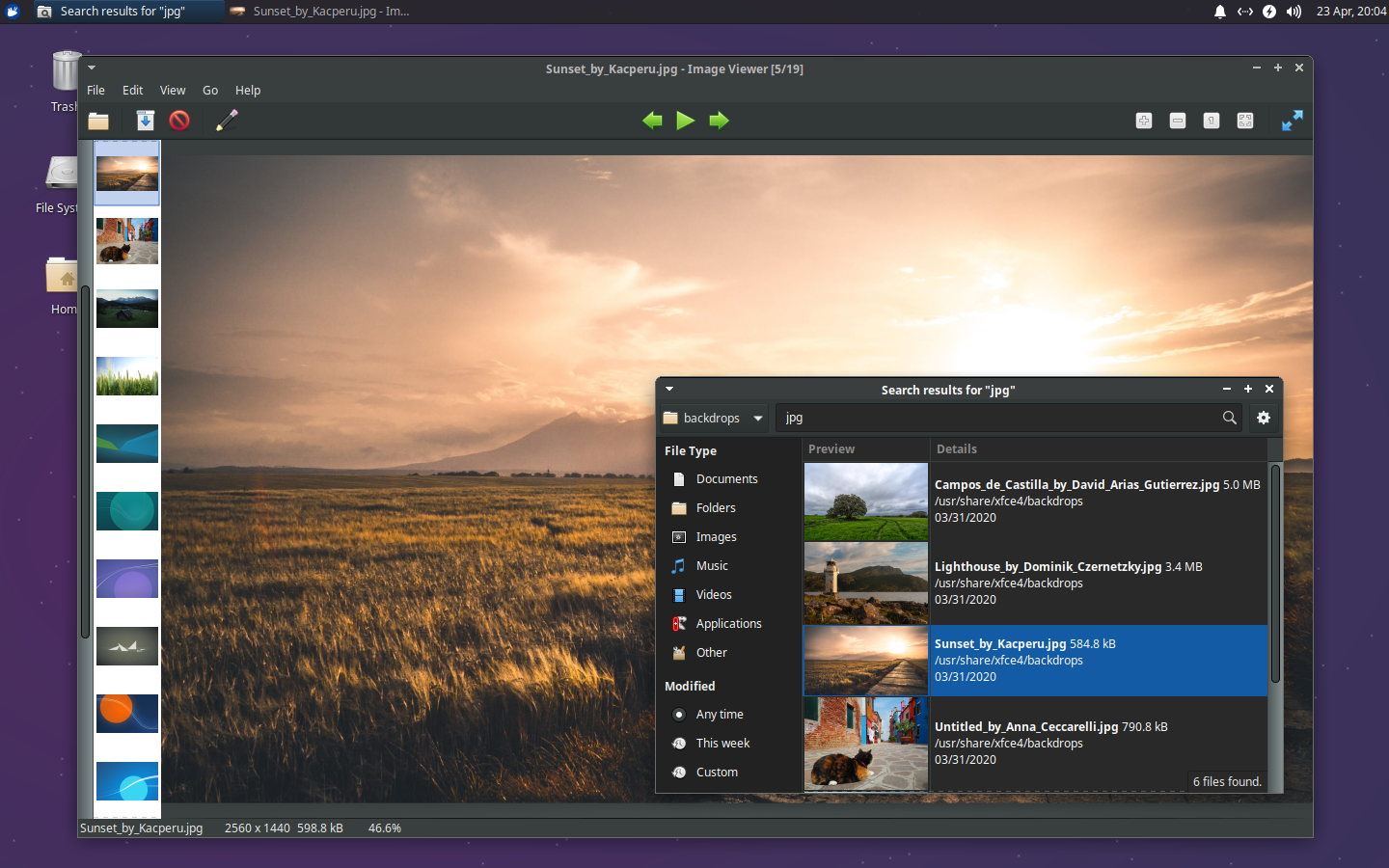Expand the Image Viewer window menu caret
The image size is (1389, 868).
pos(92,68)
